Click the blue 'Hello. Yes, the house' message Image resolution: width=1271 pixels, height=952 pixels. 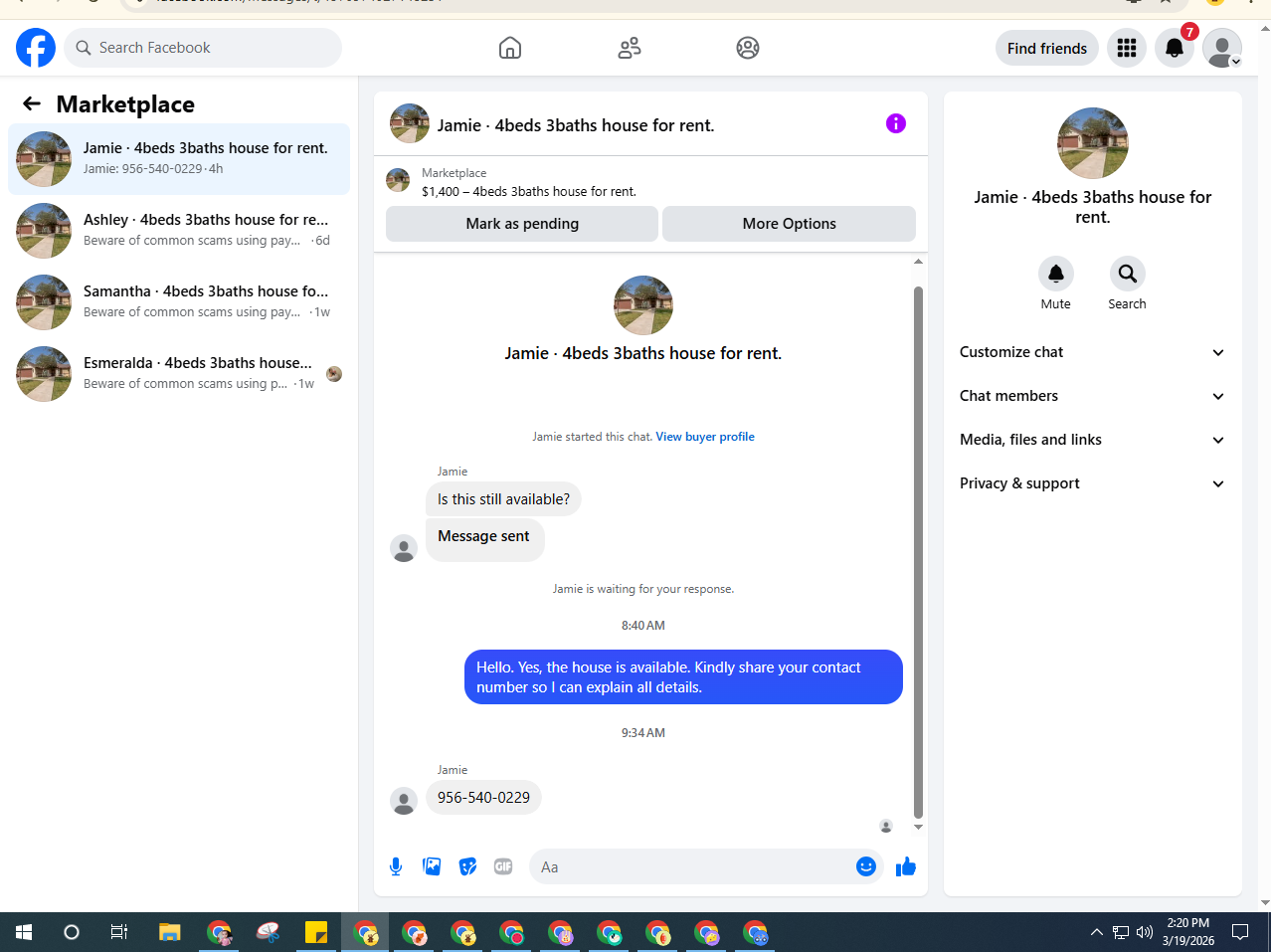683,677
